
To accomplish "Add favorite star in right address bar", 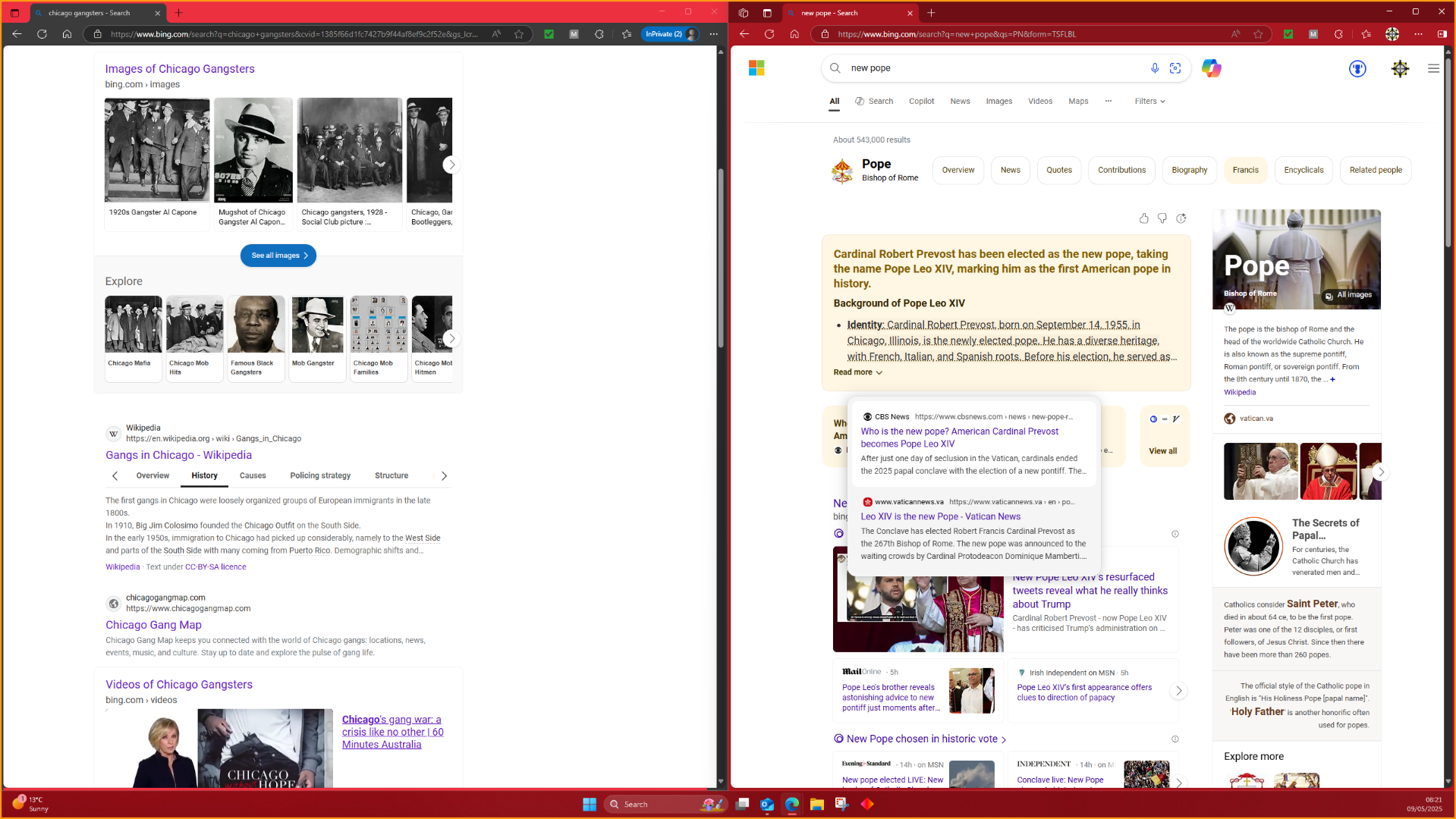I will point(1258,34).
